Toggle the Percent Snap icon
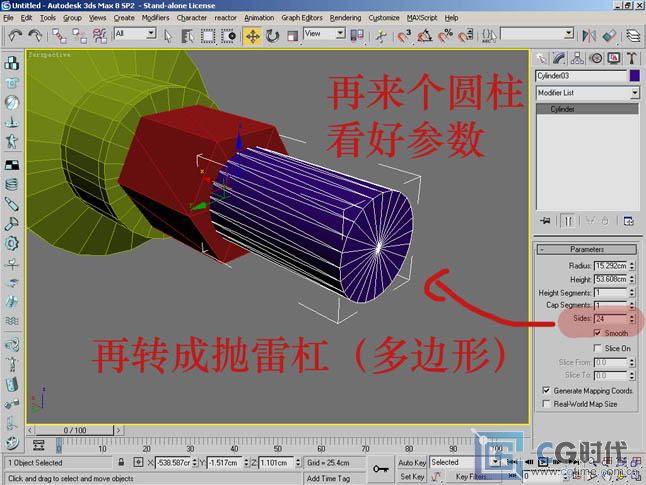Viewport: 646px width, 485px height. (x=445, y=36)
